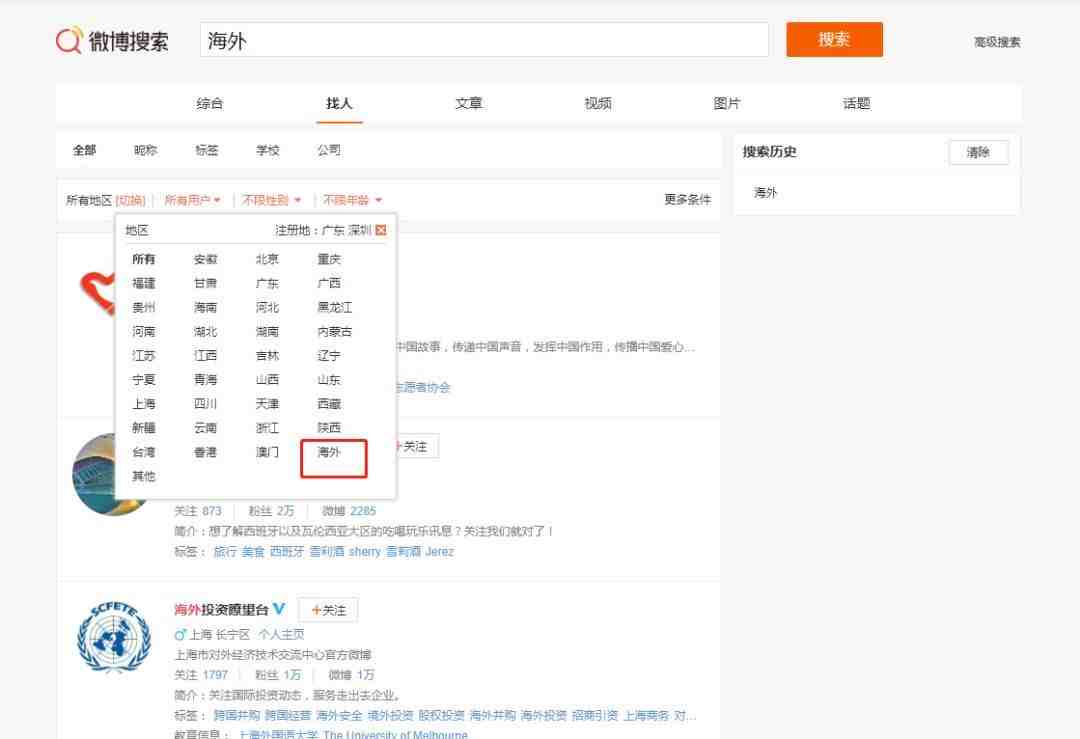The width and height of the screenshot is (1080, 739).
Task: Choose 辽宁 in the region list
Action: point(329,355)
